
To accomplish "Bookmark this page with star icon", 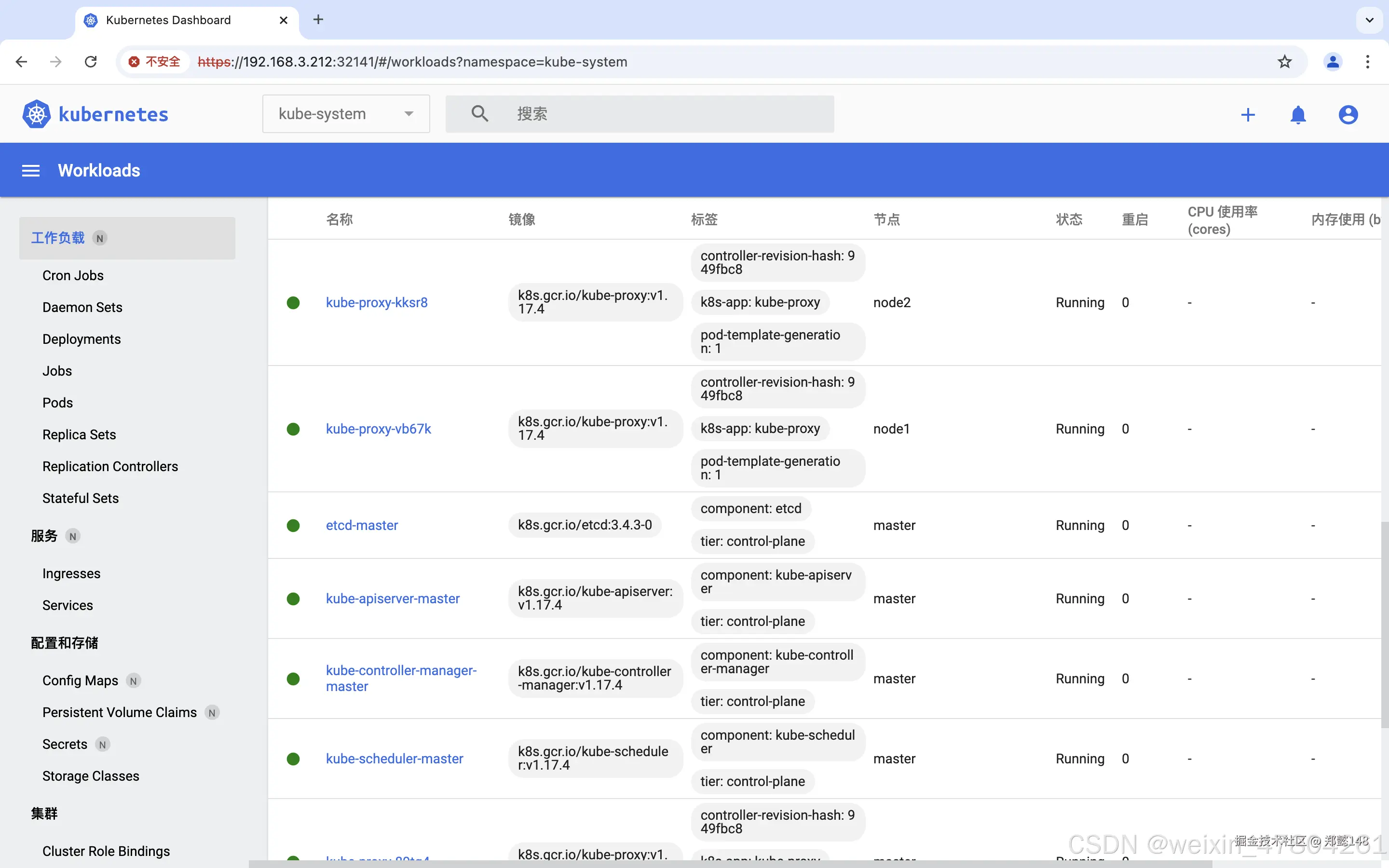I will pyautogui.click(x=1284, y=62).
